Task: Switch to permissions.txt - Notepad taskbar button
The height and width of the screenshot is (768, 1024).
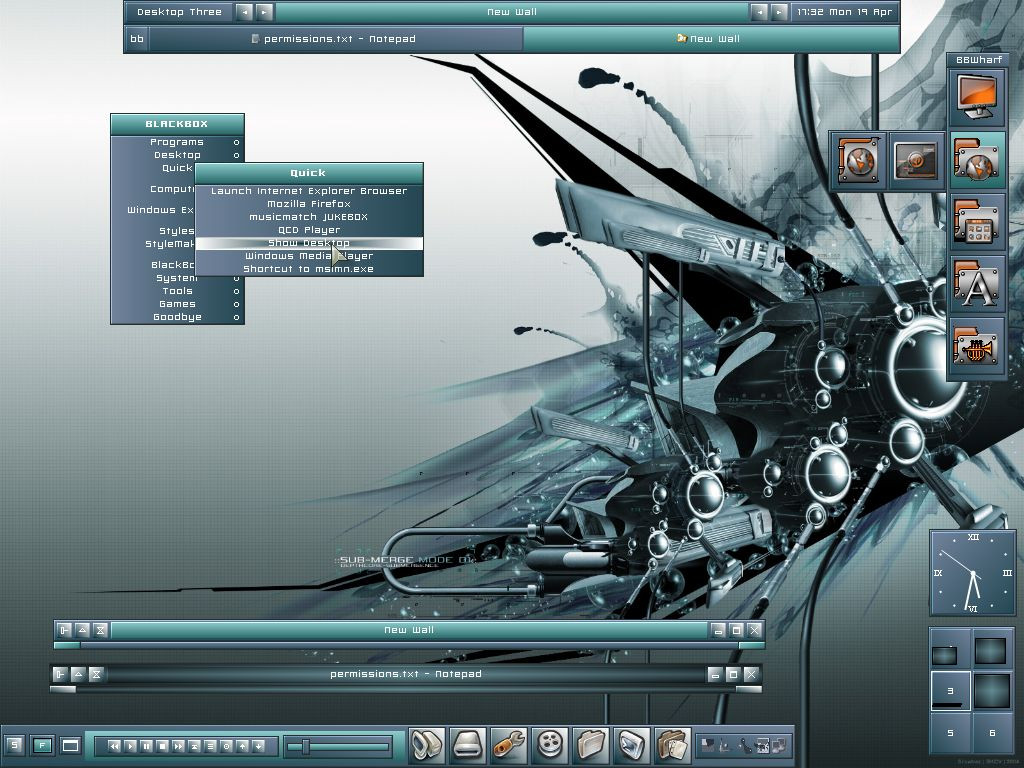Action: click(336, 39)
